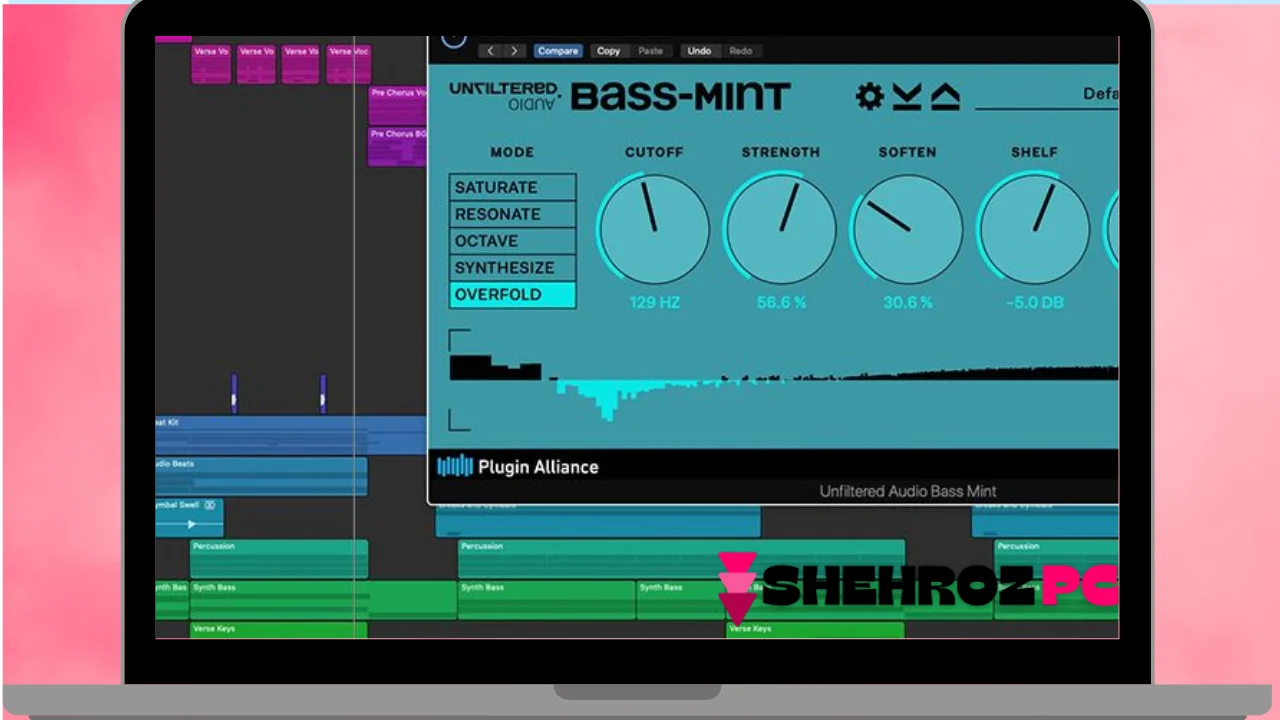1280x720 pixels.
Task: Click the 56.6 % strength value
Action: [781, 302]
